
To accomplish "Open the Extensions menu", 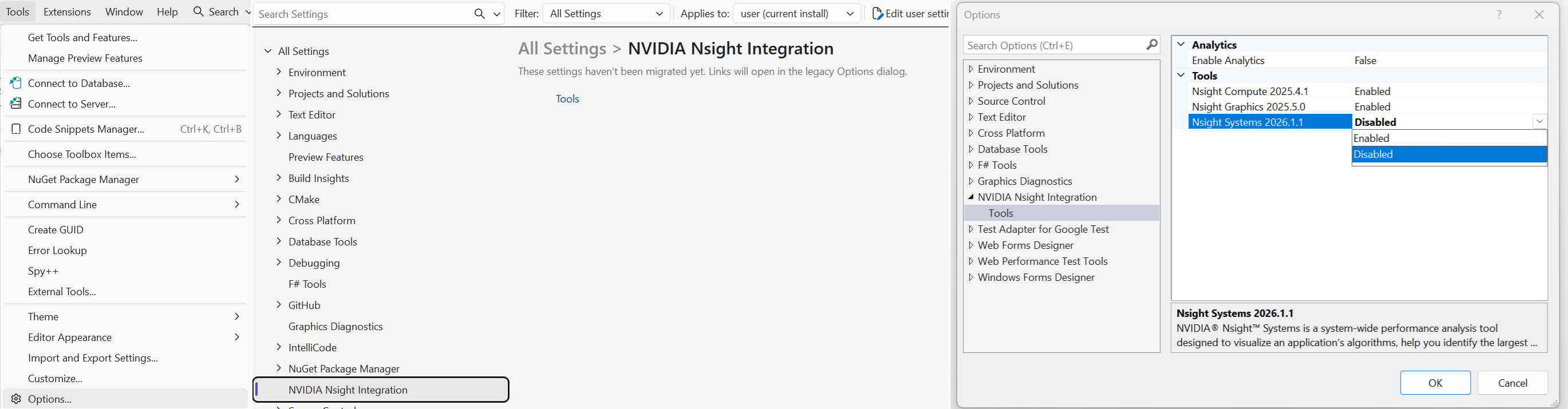I will pyautogui.click(x=67, y=11).
